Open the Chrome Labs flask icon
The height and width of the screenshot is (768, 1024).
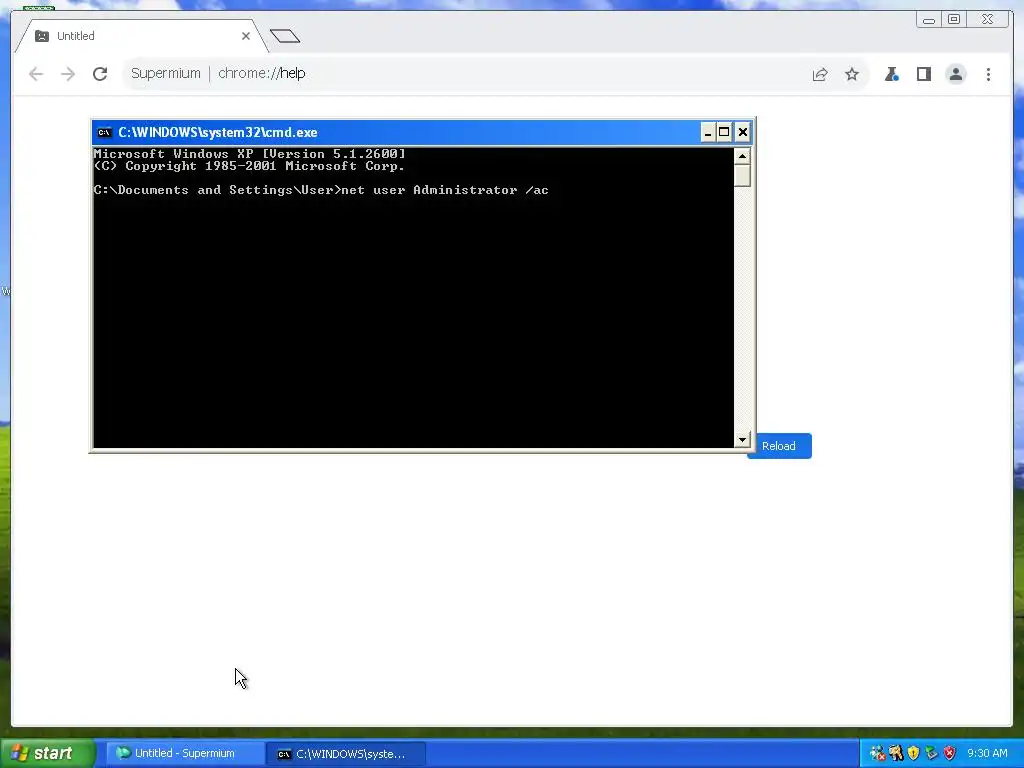(891, 74)
